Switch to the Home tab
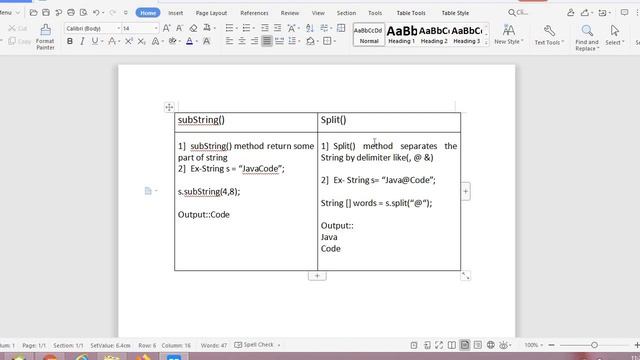 pyautogui.click(x=148, y=13)
